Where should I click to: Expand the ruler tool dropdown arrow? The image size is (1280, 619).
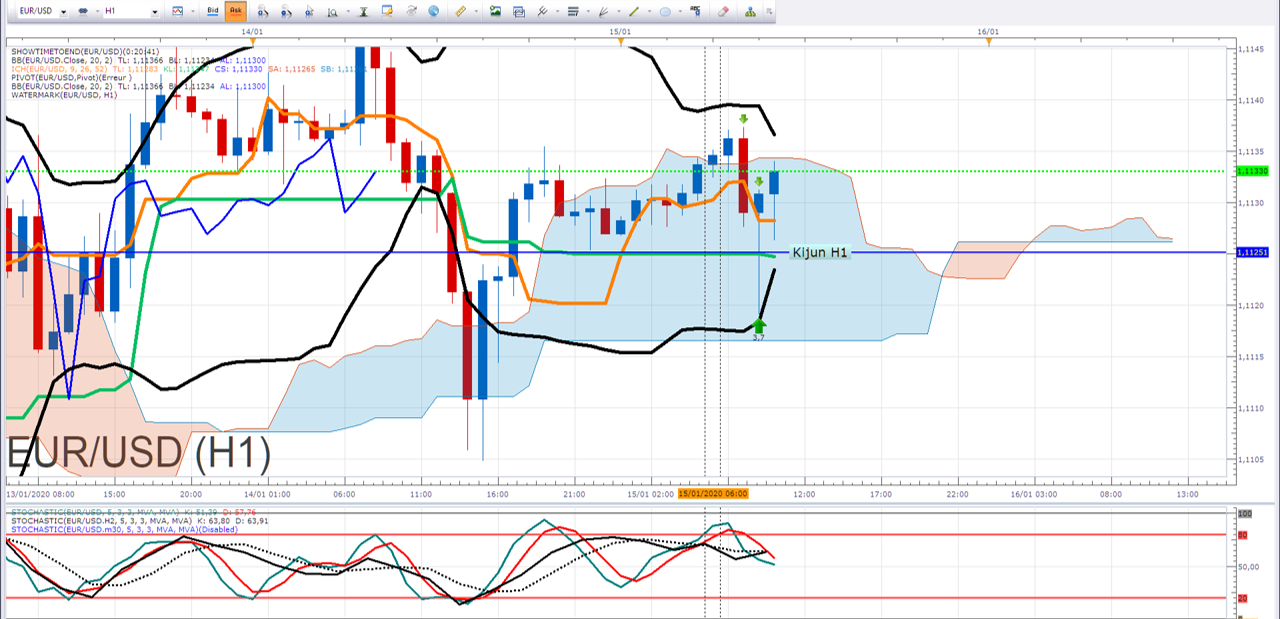(476, 11)
